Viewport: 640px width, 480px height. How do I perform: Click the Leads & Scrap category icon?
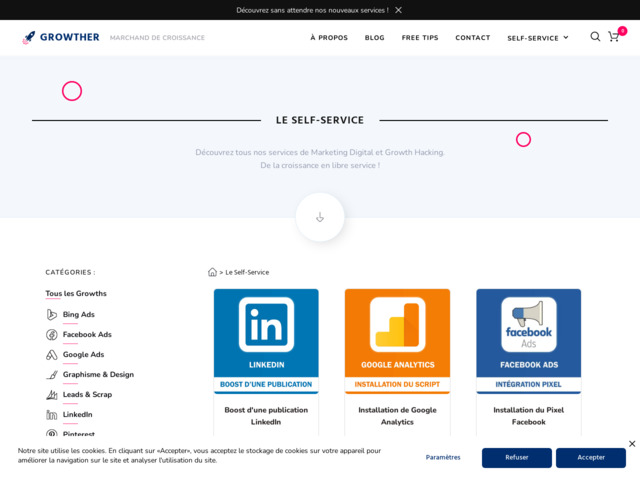click(51, 395)
